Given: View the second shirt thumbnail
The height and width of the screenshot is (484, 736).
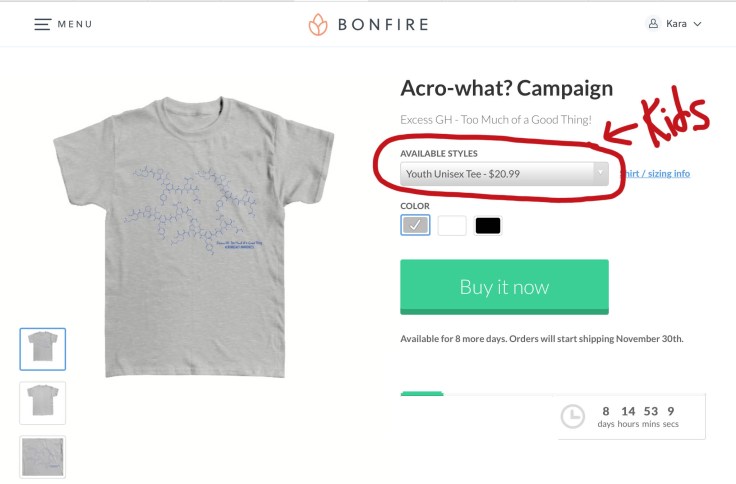Looking at the screenshot, I should pos(43,402).
